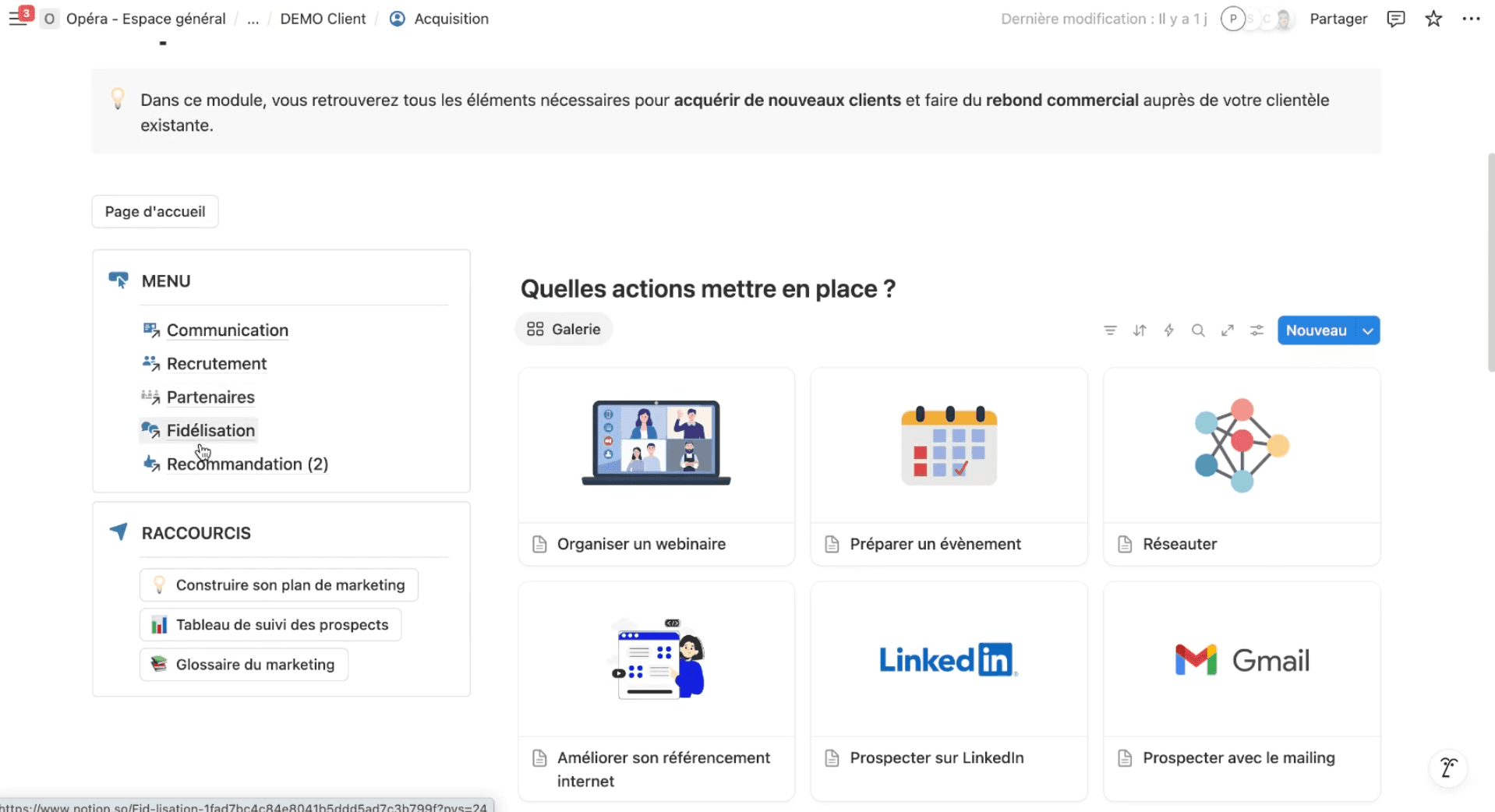
Task: Click the search magnifier in gallery toolbar
Action: [x=1198, y=330]
